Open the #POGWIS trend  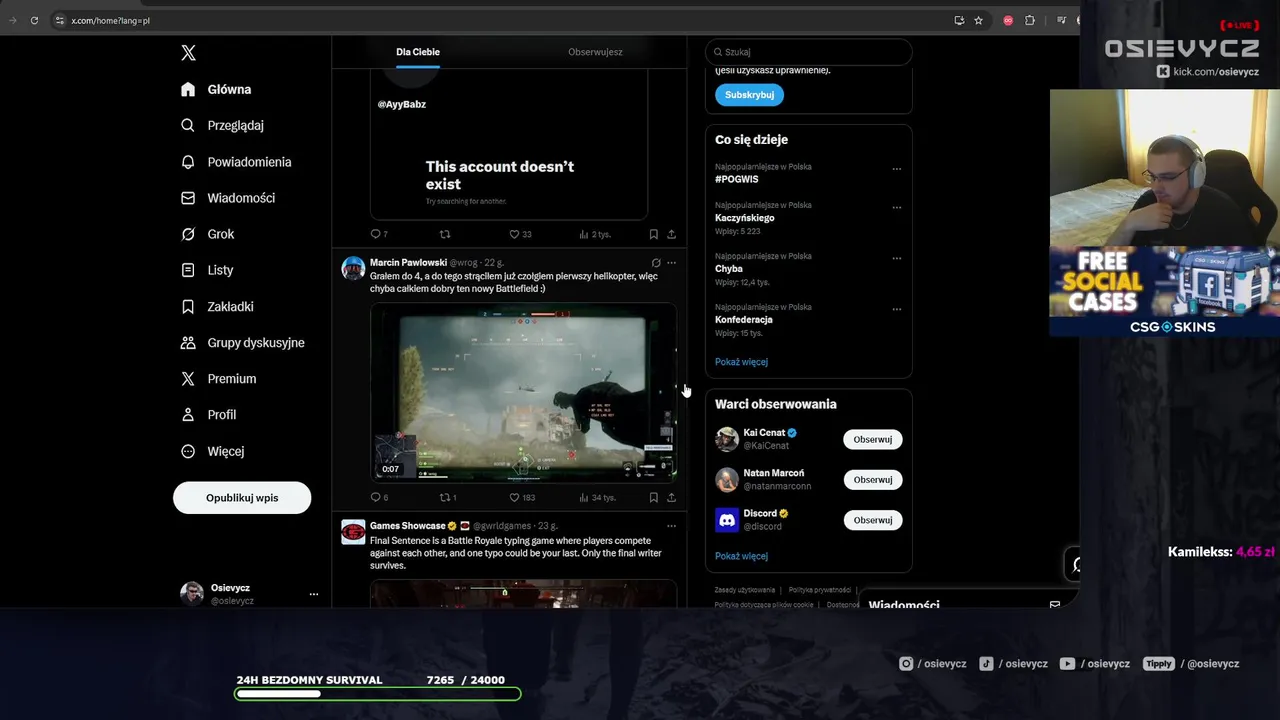[737, 180]
